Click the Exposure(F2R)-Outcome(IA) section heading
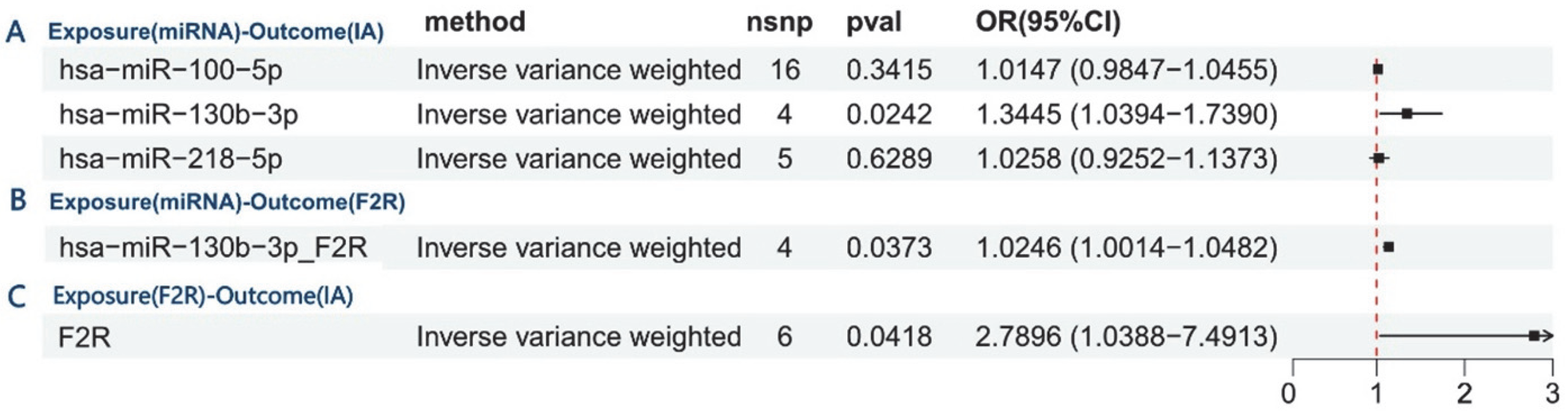Screen dimensions: 1568x415 pyautogui.click(x=203, y=296)
